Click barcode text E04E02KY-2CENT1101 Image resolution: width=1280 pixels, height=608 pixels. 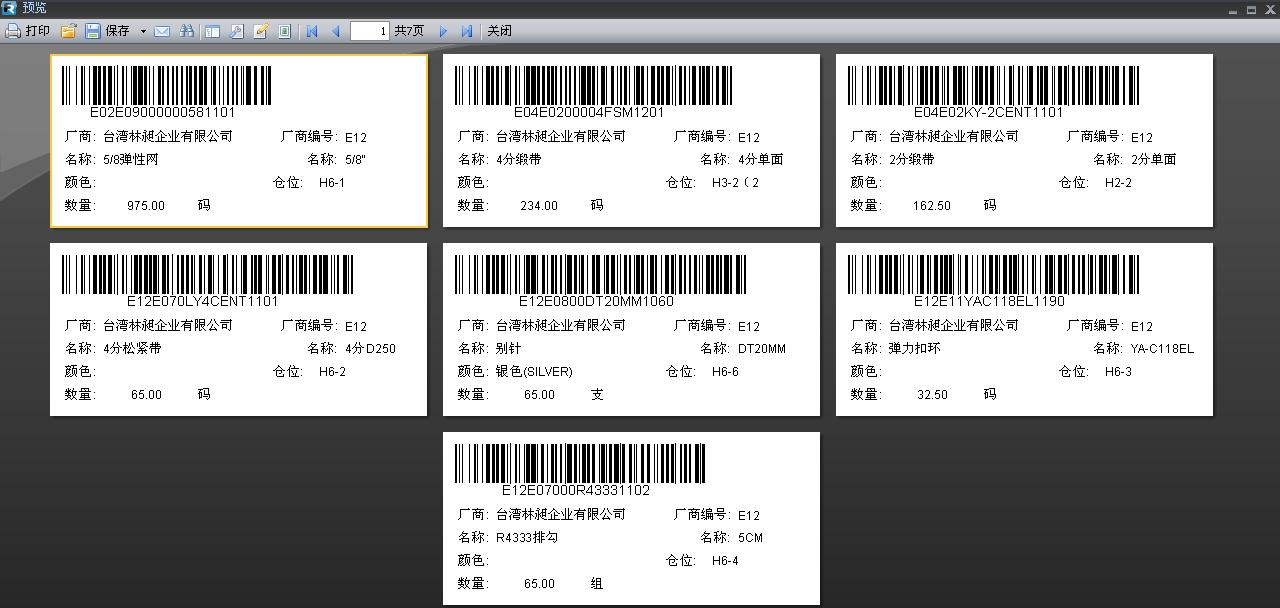[988, 112]
